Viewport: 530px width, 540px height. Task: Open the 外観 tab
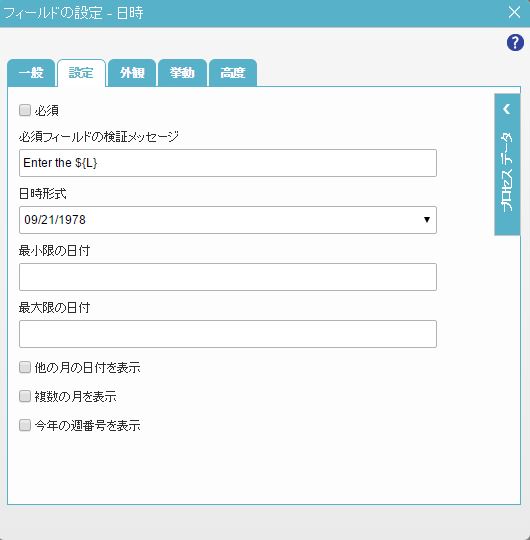point(132,73)
